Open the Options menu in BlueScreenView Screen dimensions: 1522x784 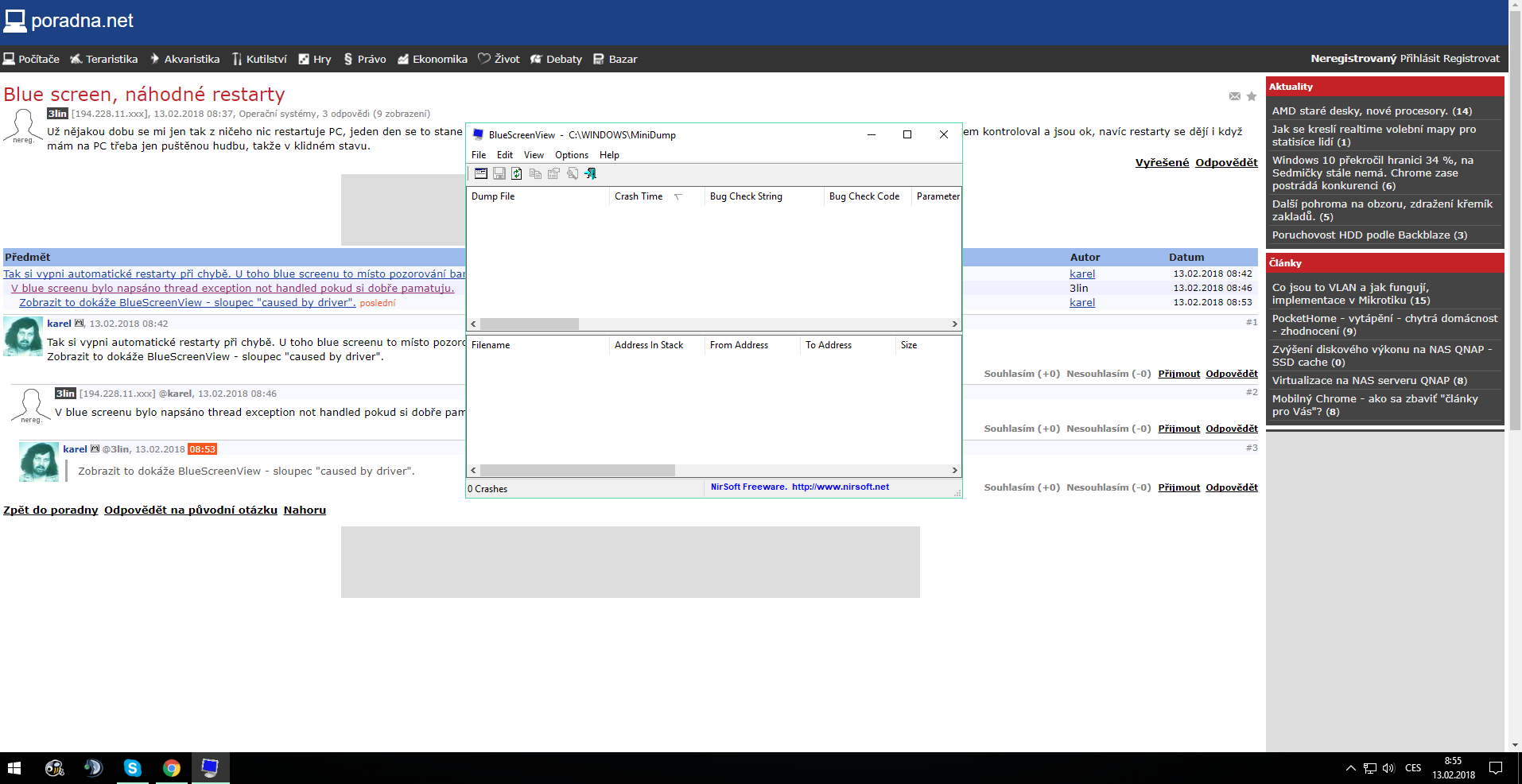point(572,155)
